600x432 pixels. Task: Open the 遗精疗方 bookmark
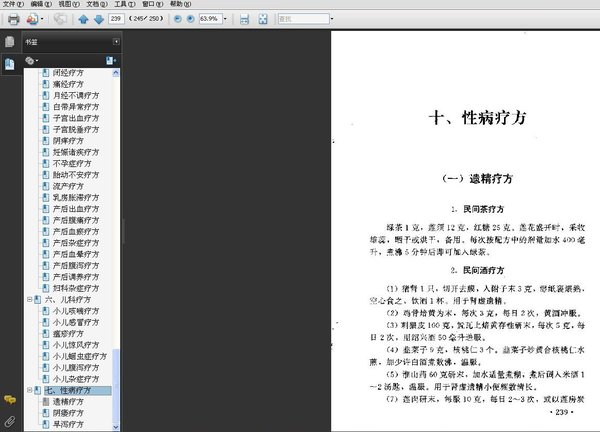pyautogui.click(x=68, y=402)
